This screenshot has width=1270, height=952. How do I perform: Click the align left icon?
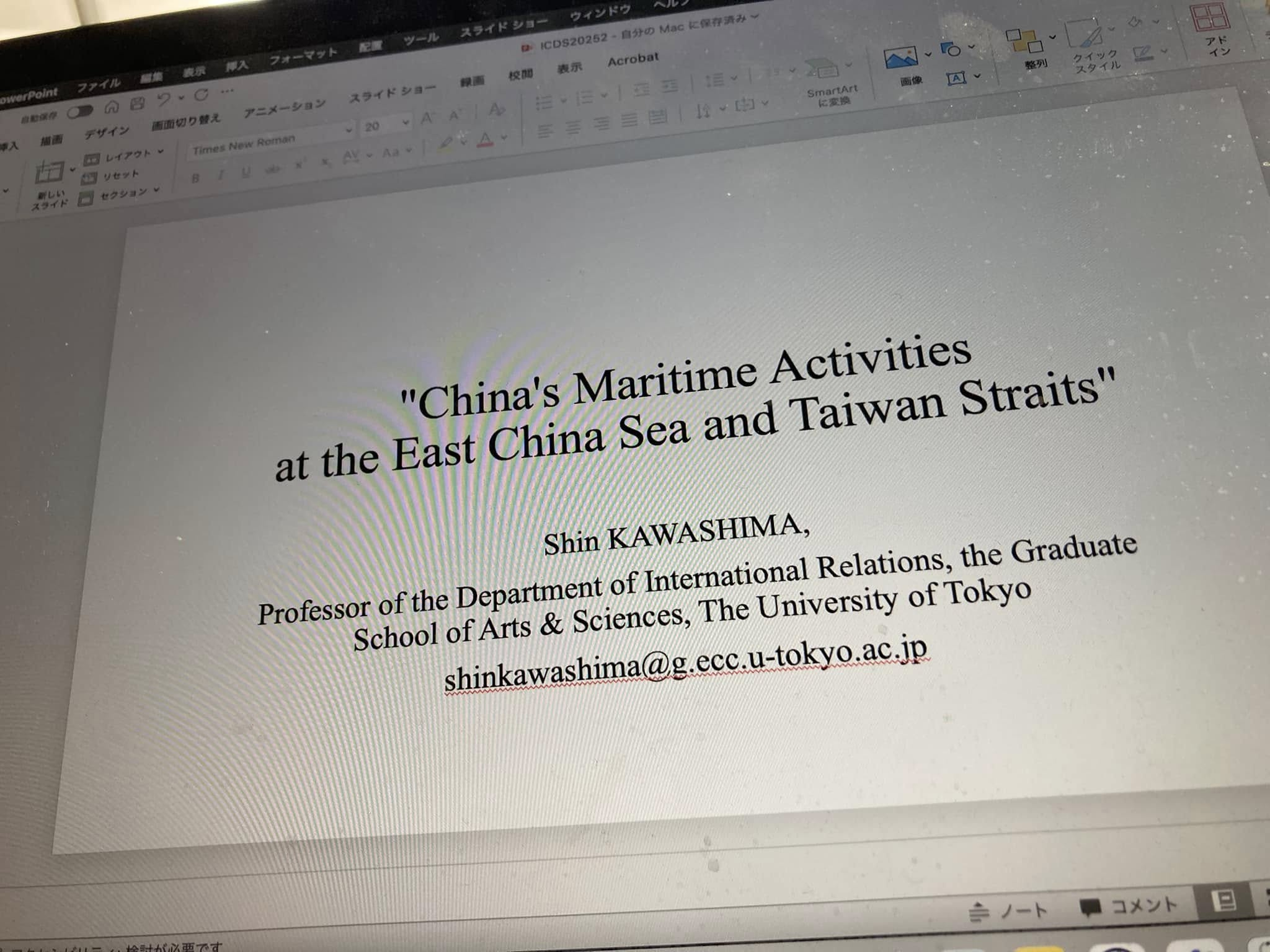click(544, 131)
